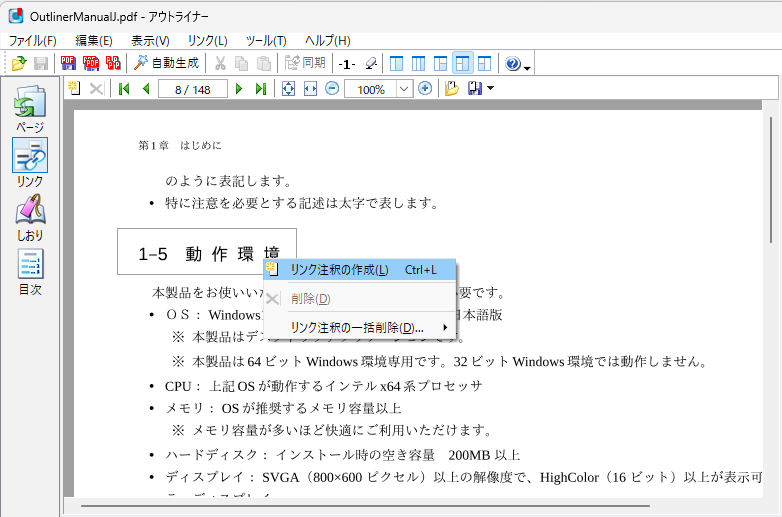
Task: Expand the arrow beside viewer save icon
Action: coord(490,88)
